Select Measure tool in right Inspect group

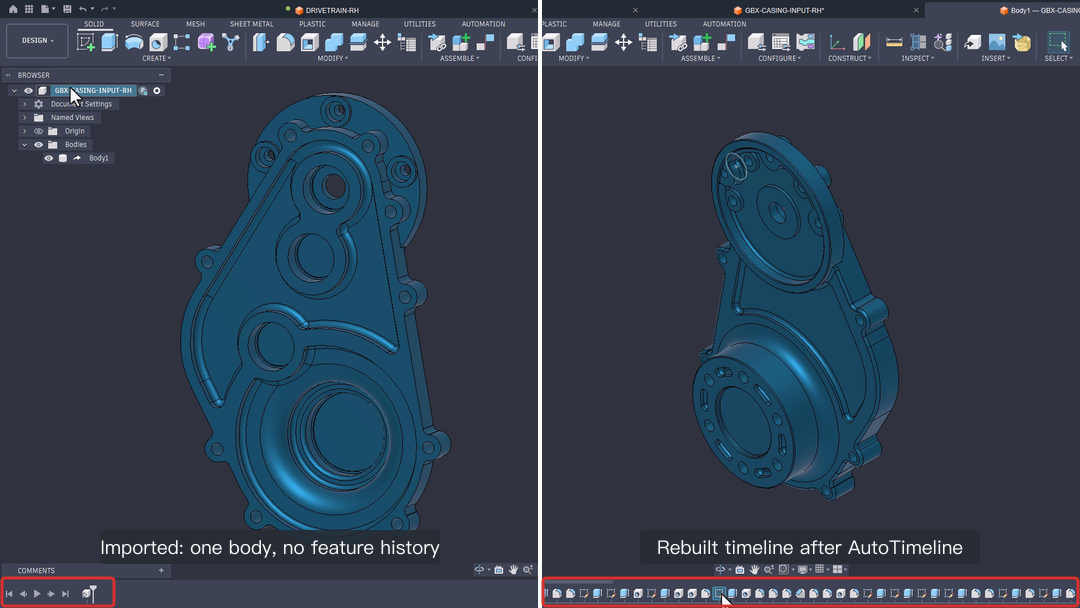[x=894, y=42]
